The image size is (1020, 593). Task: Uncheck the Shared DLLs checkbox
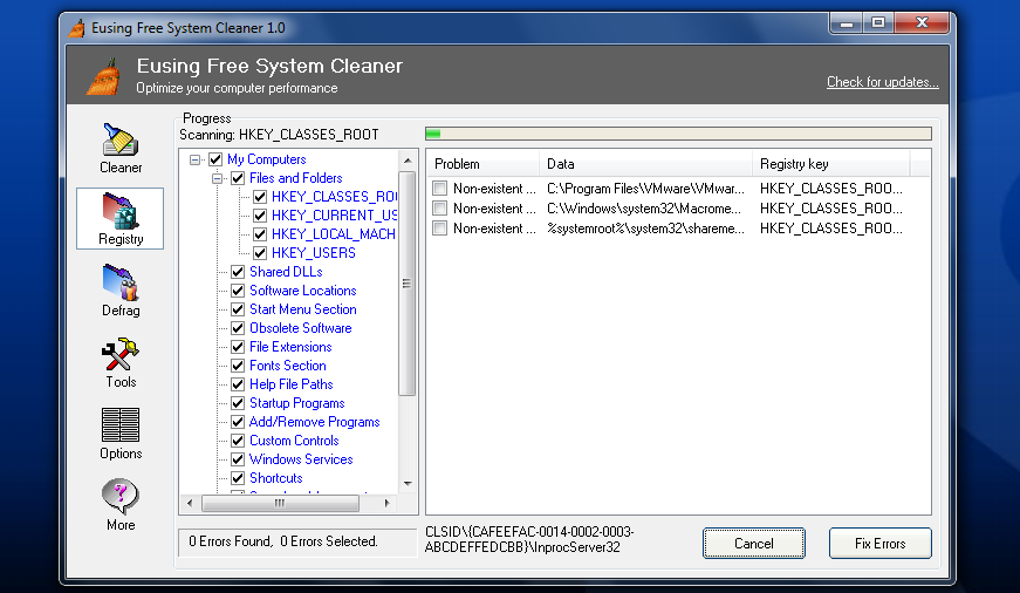tap(237, 272)
